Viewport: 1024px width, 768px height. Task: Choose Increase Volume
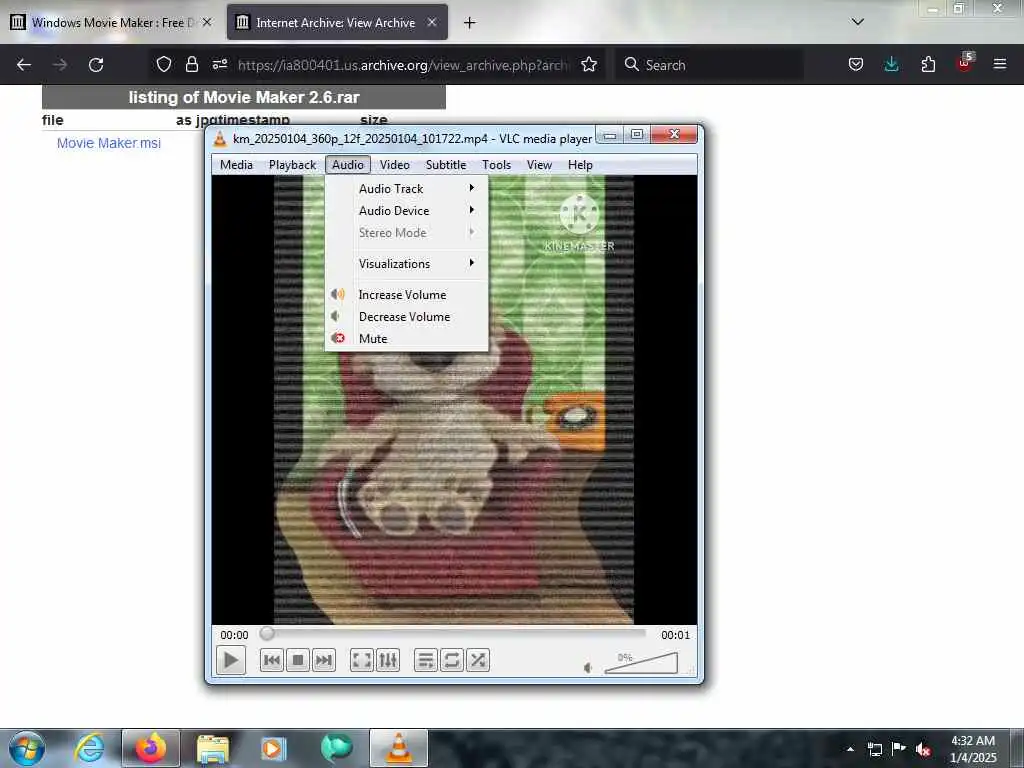(x=406, y=295)
